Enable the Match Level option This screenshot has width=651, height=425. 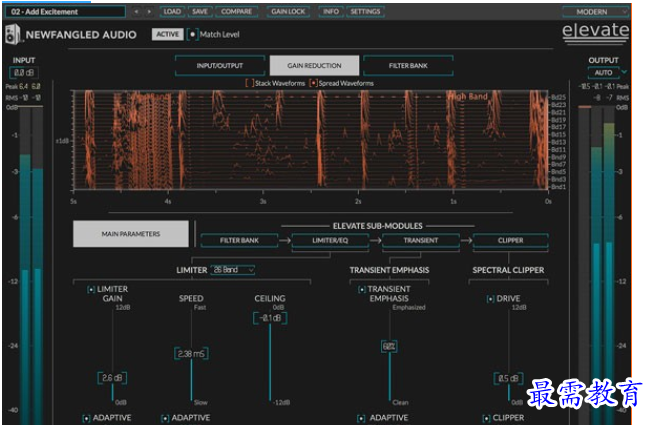tap(193, 34)
